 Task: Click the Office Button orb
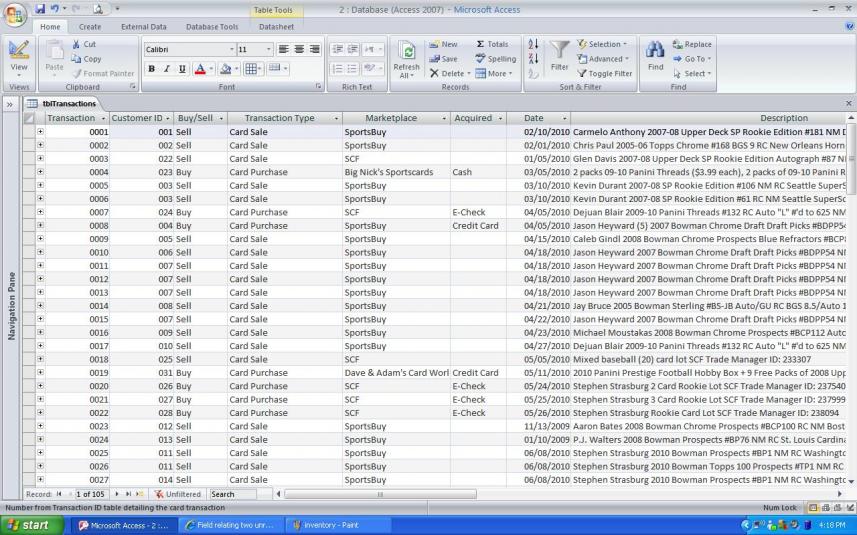[x=15, y=14]
